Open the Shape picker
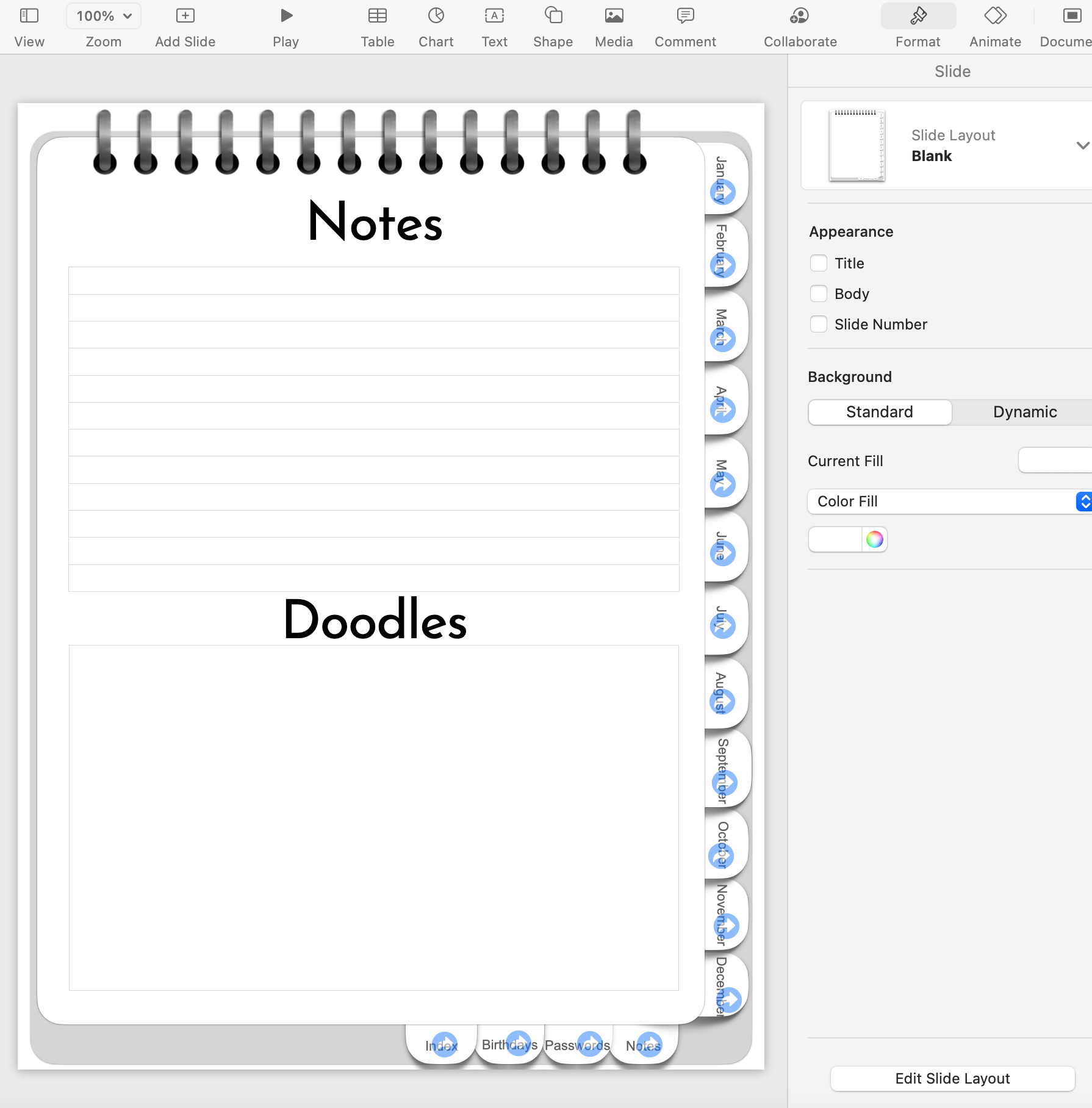This screenshot has height=1108, width=1092. [x=553, y=16]
